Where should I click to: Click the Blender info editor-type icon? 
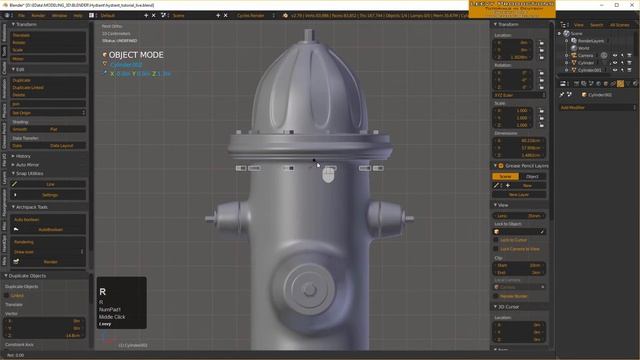7,16
